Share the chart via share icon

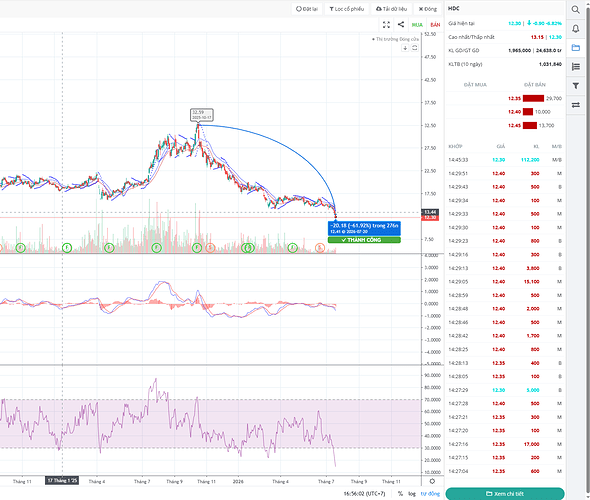(x=401, y=24)
